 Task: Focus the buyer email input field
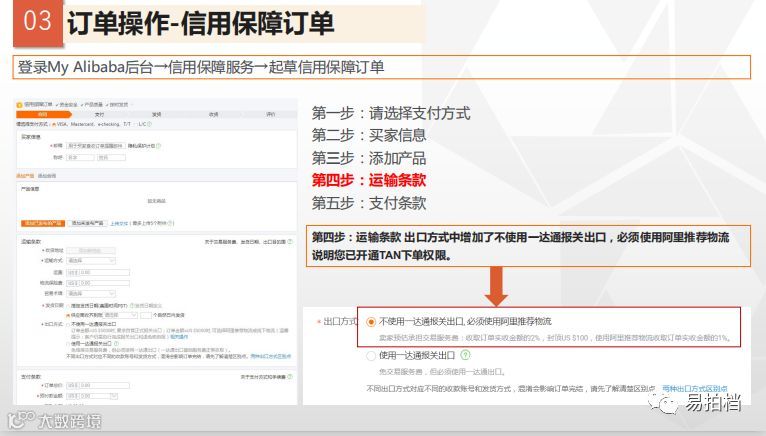tap(96, 146)
